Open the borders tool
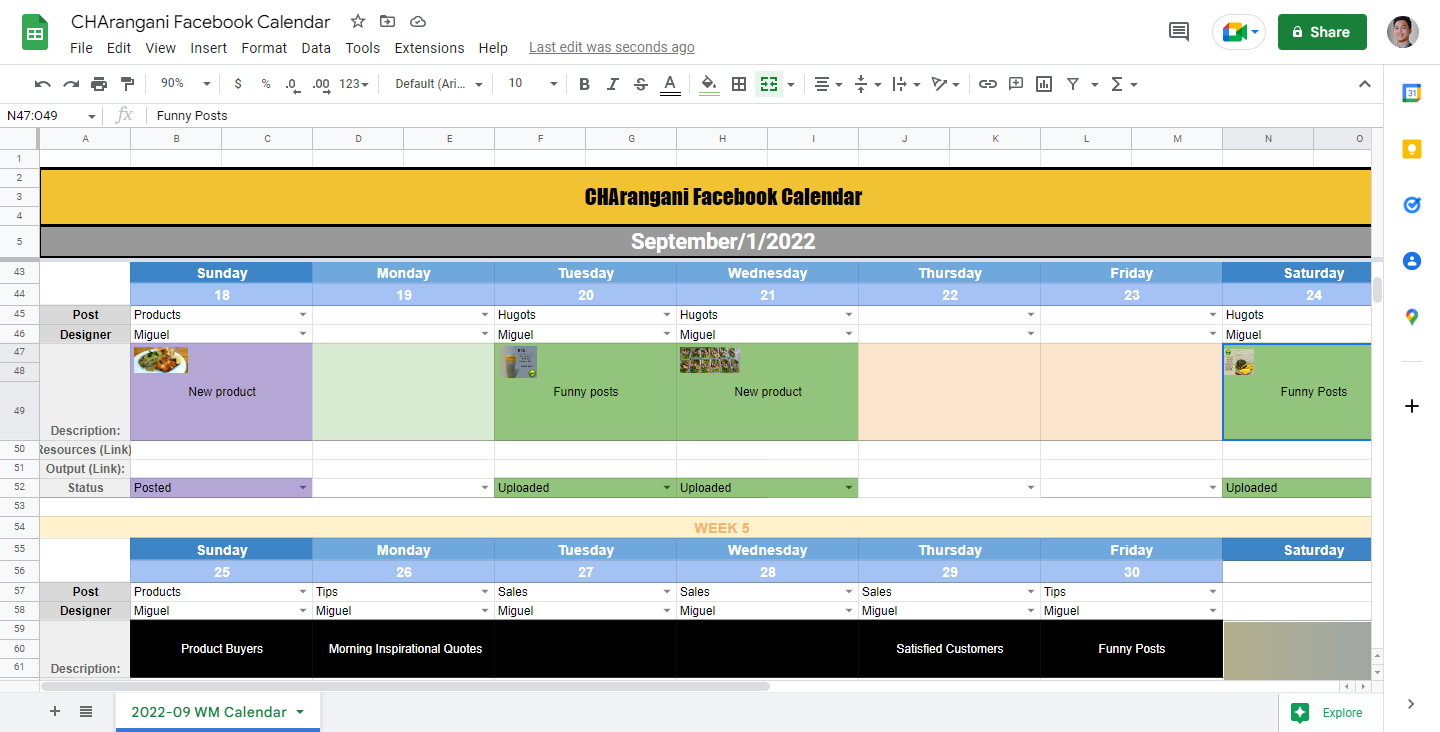Viewport: 1440px width, 732px height. point(739,84)
